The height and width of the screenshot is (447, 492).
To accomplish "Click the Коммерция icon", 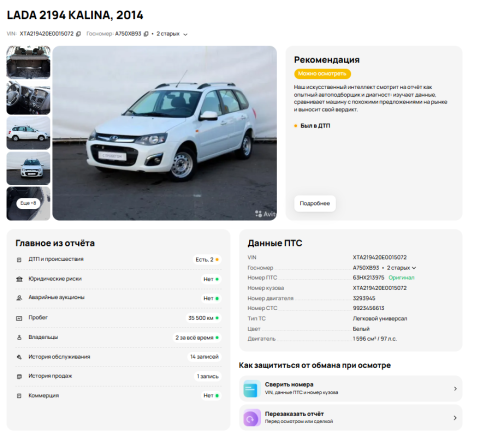I will pyautogui.click(x=19, y=396).
